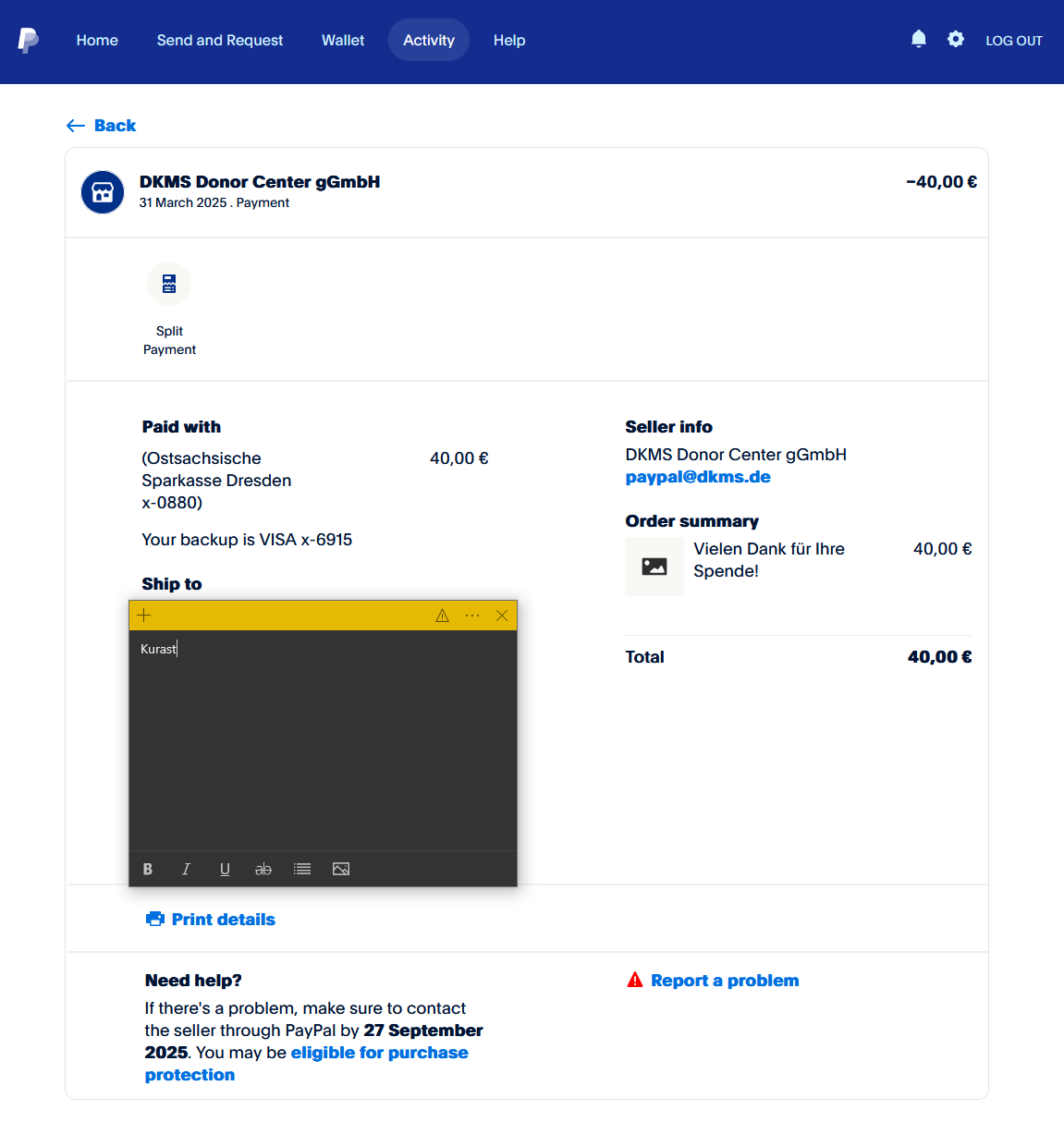The height and width of the screenshot is (1122, 1064).
Task: Apply strikethrough in the sticky note
Action: pos(263,869)
